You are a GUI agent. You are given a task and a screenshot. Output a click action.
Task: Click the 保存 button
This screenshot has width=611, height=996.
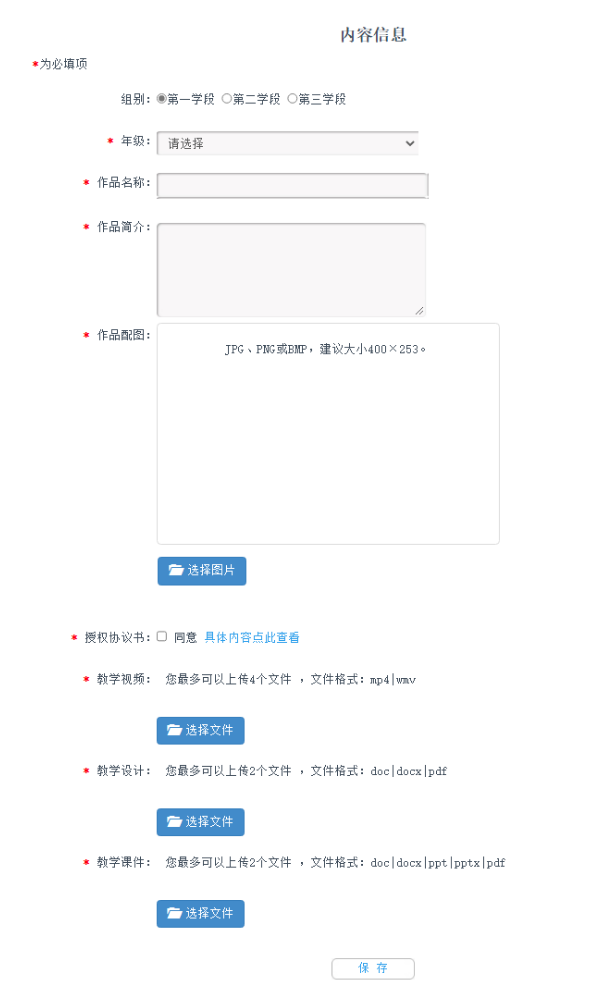373,968
